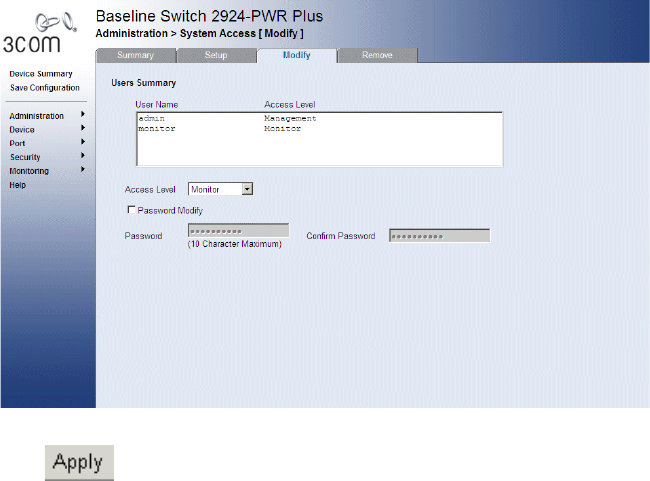Expand Security submenu arrow
The height and width of the screenshot is (481, 650).
coord(83,155)
